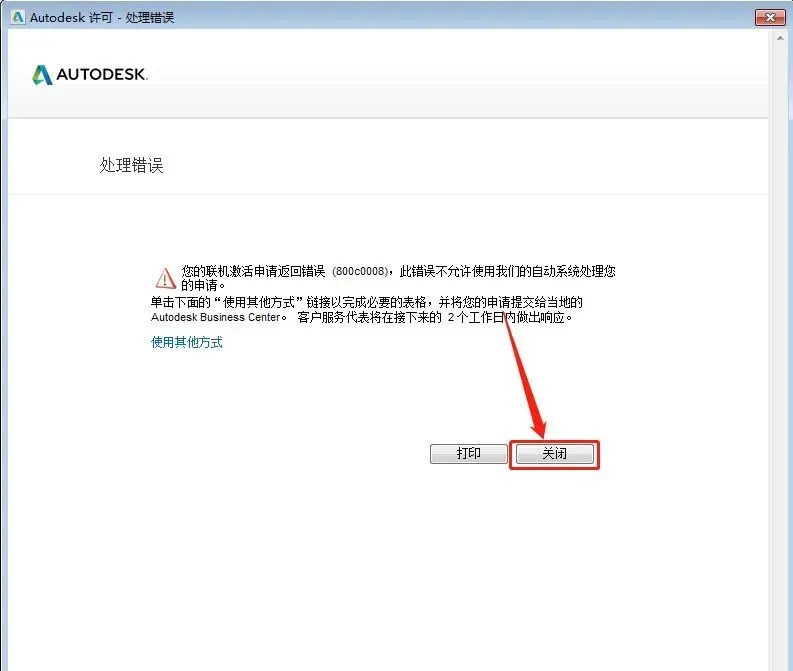Click the warning triangle icon
Image resolution: width=793 pixels, height=671 pixels.
165,278
